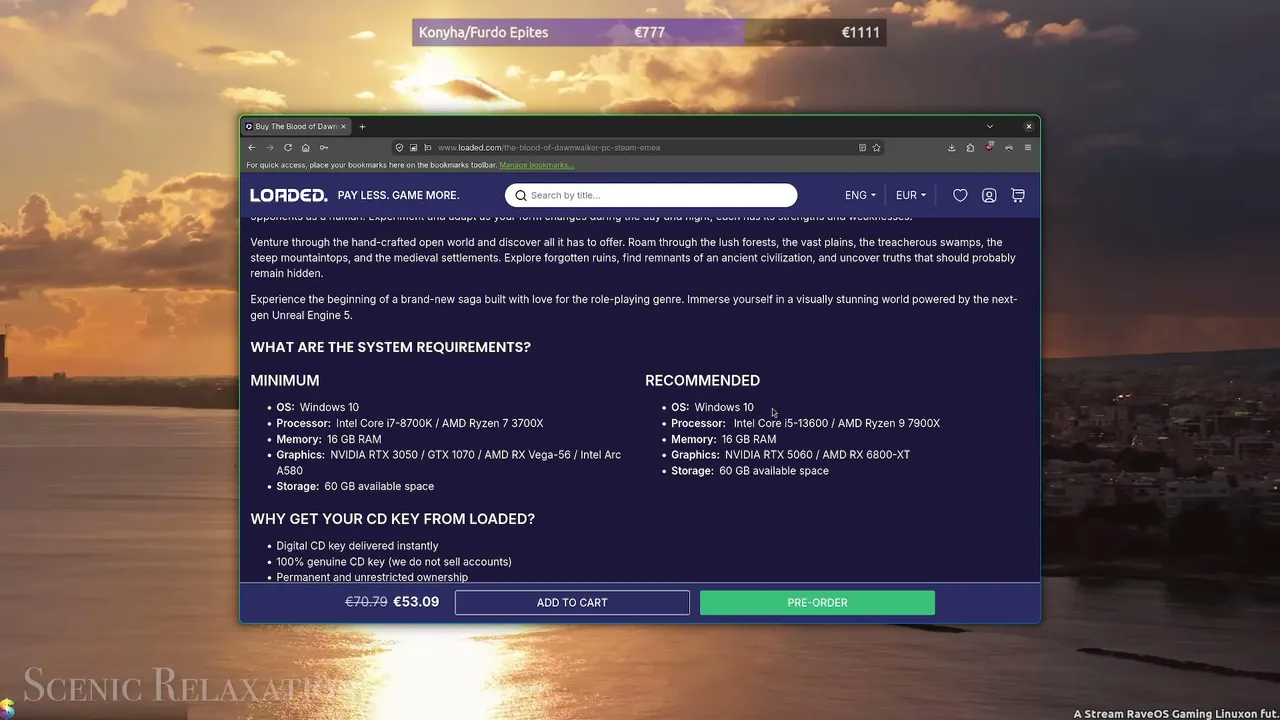
Task: Click the PAY LESS. GAME MORE. slogan
Action: [399, 195]
